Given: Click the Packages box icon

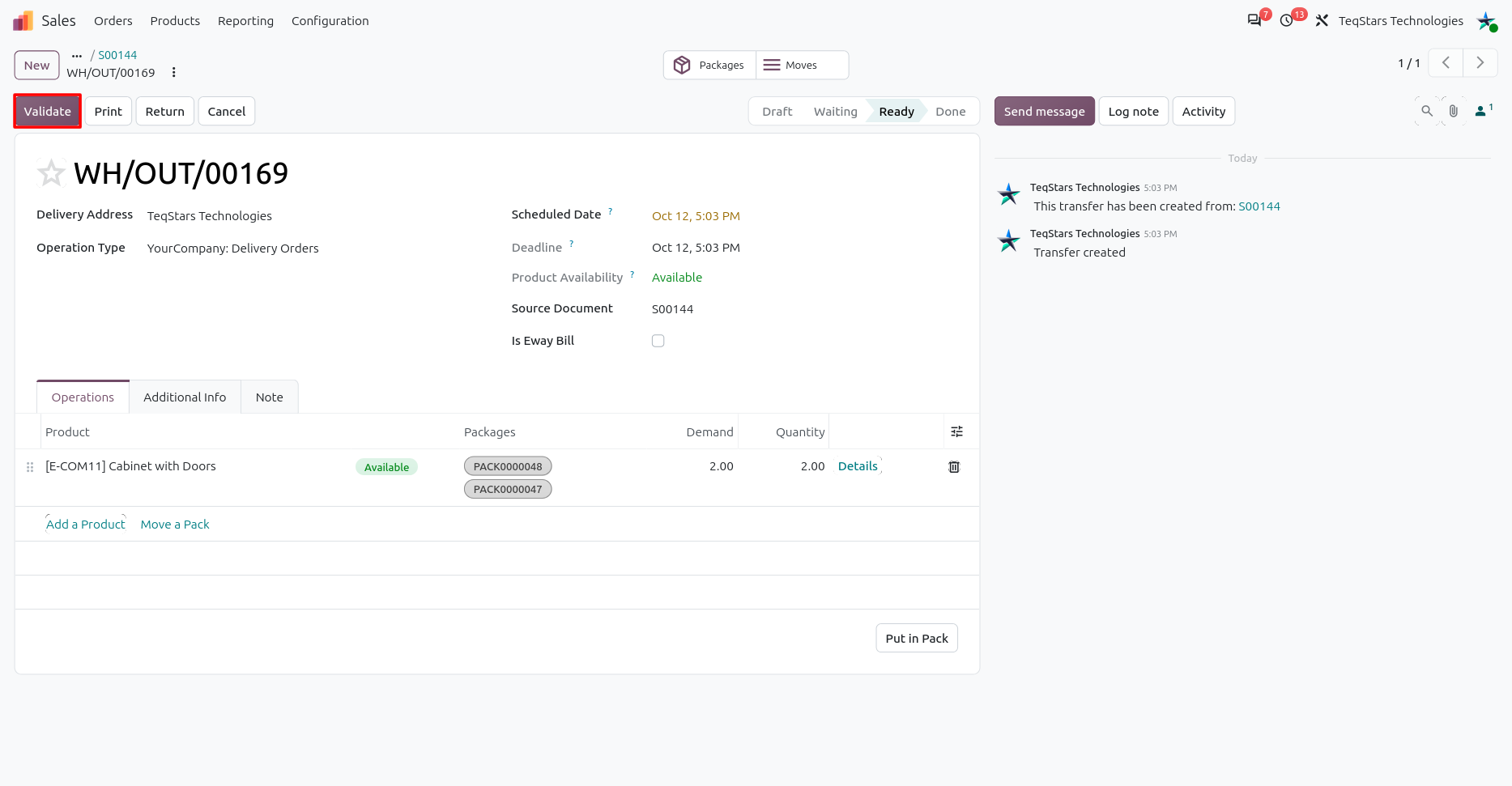Looking at the screenshot, I should 682,65.
